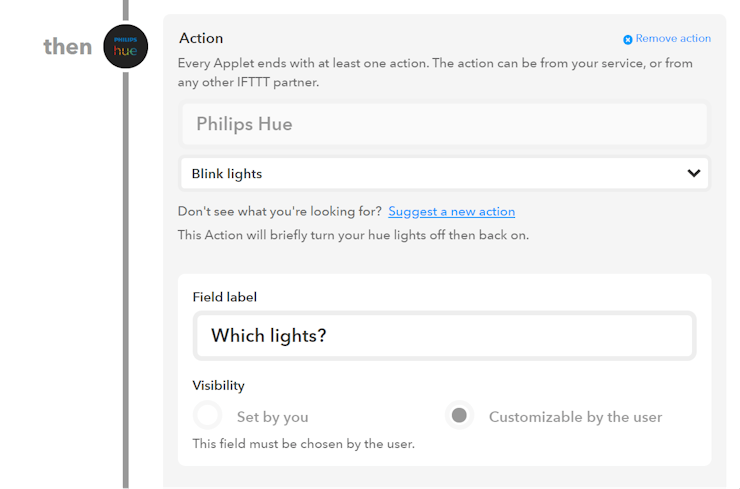Click the Philips Hue service selector field
Image resolution: width=740 pixels, height=489 pixels.
[x=445, y=124]
